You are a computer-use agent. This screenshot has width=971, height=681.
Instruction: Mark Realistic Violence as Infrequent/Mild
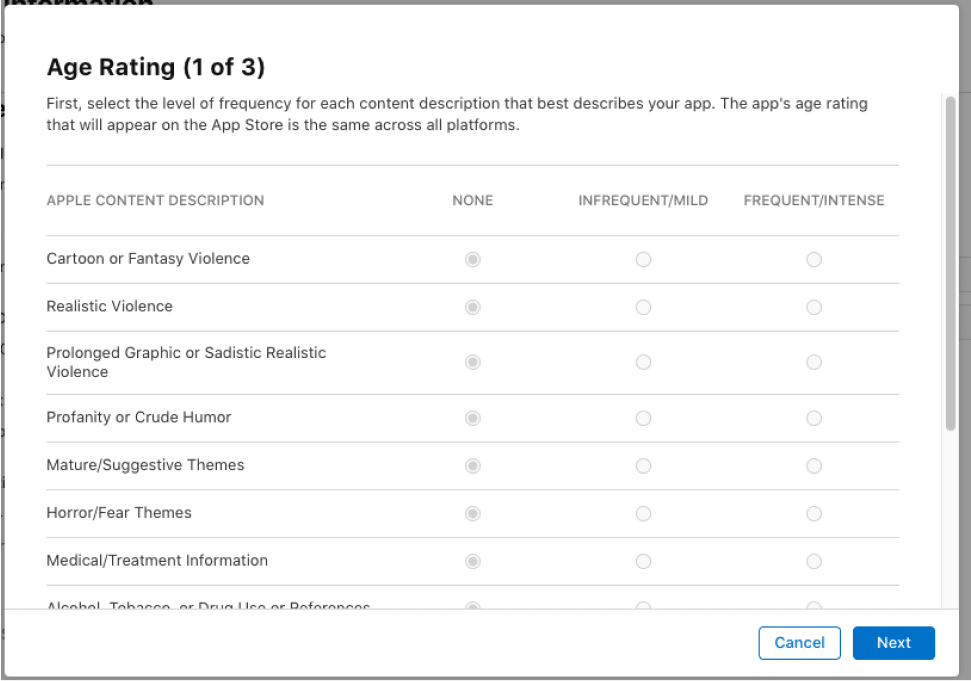click(x=643, y=307)
